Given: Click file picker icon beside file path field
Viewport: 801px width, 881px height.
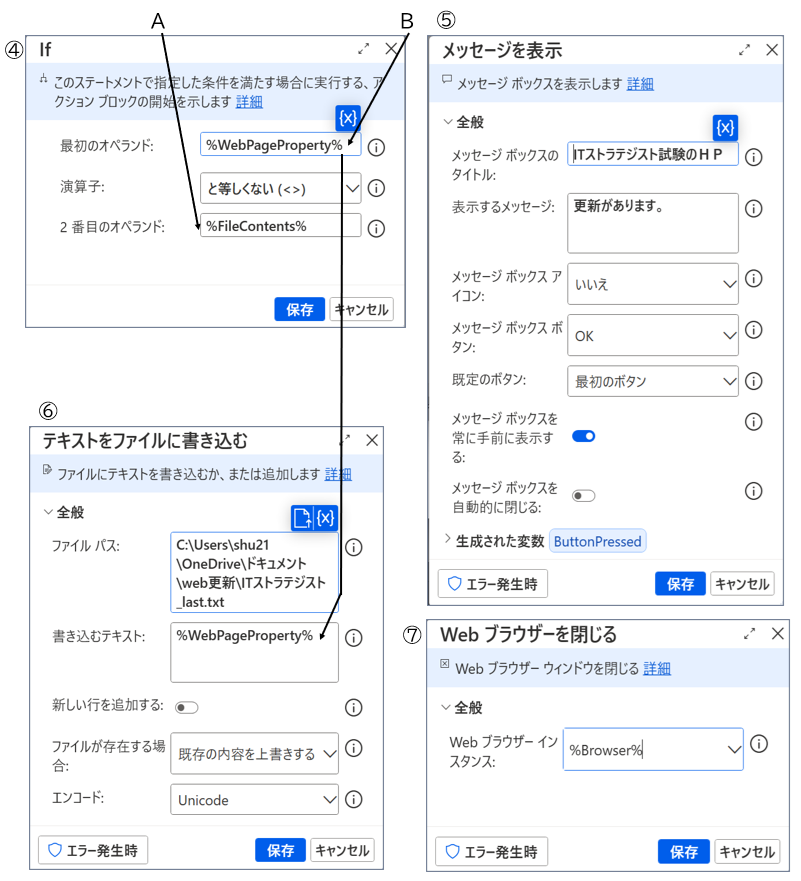Looking at the screenshot, I should 302,517.
